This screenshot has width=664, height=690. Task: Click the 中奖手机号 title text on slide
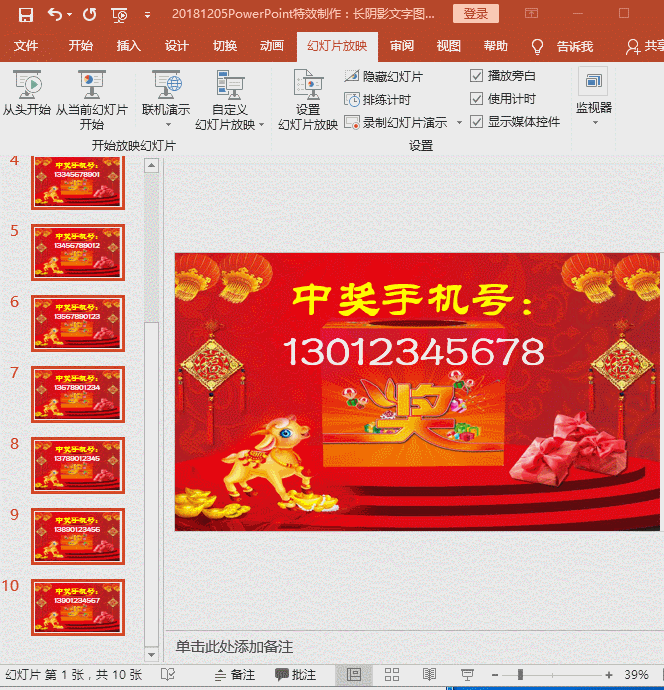(x=412, y=299)
